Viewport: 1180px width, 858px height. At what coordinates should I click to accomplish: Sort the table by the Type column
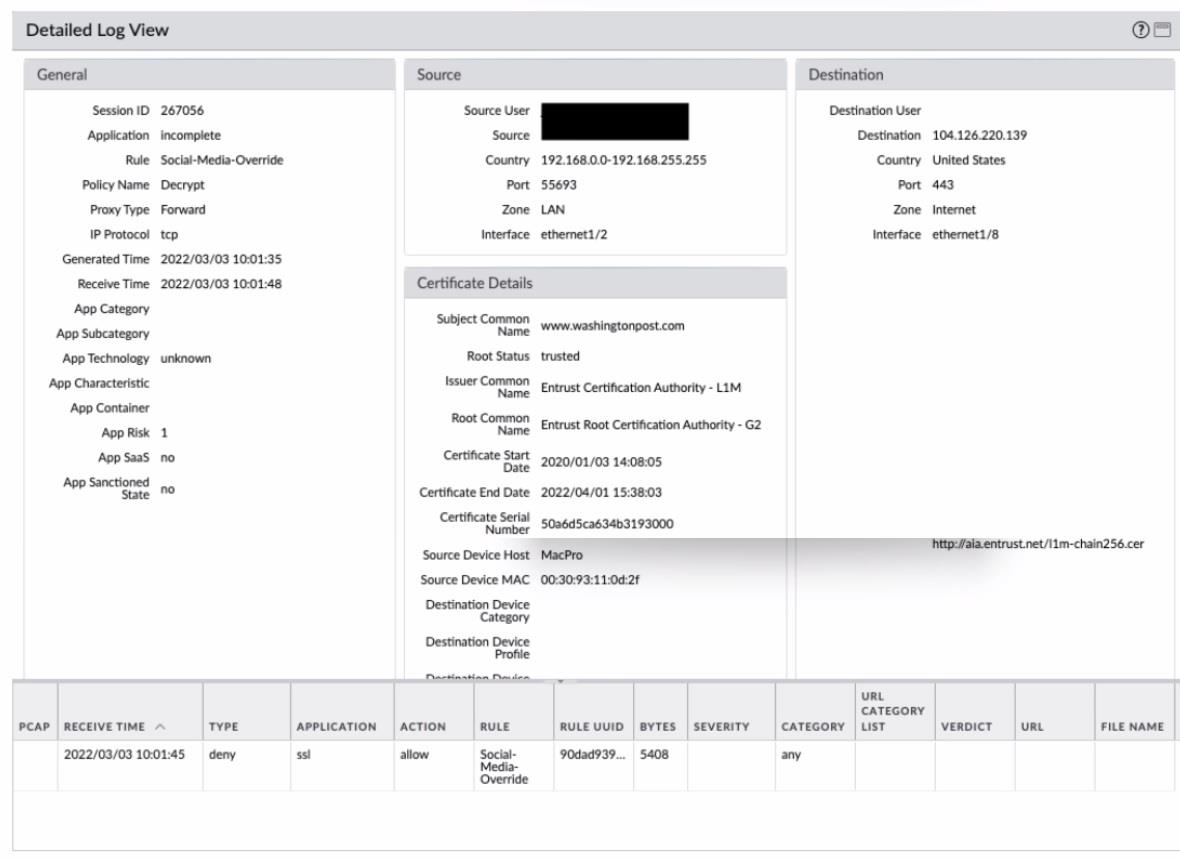(x=224, y=726)
